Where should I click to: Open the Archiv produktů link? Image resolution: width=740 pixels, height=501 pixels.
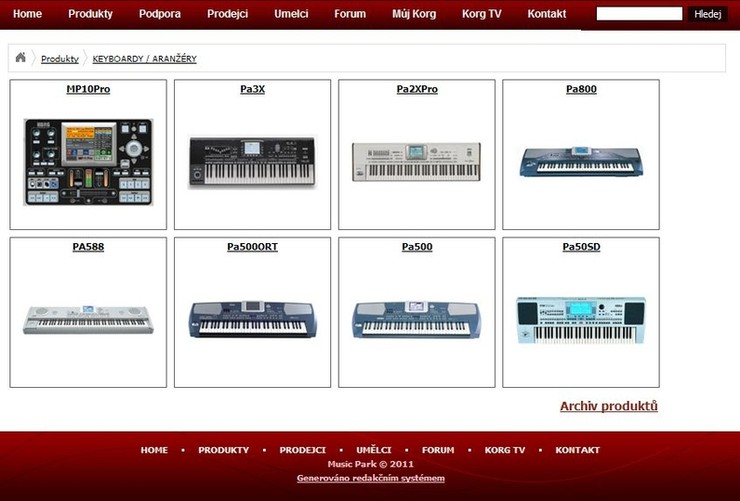point(609,406)
